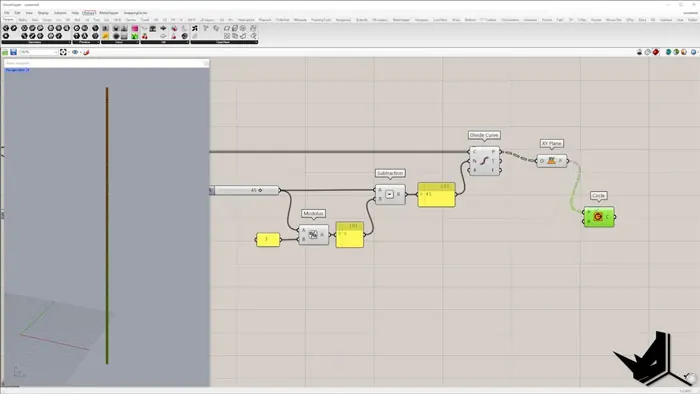700x394 pixels.
Task: Click the blue sphere icon at toolbar end
Action: click(693, 52)
